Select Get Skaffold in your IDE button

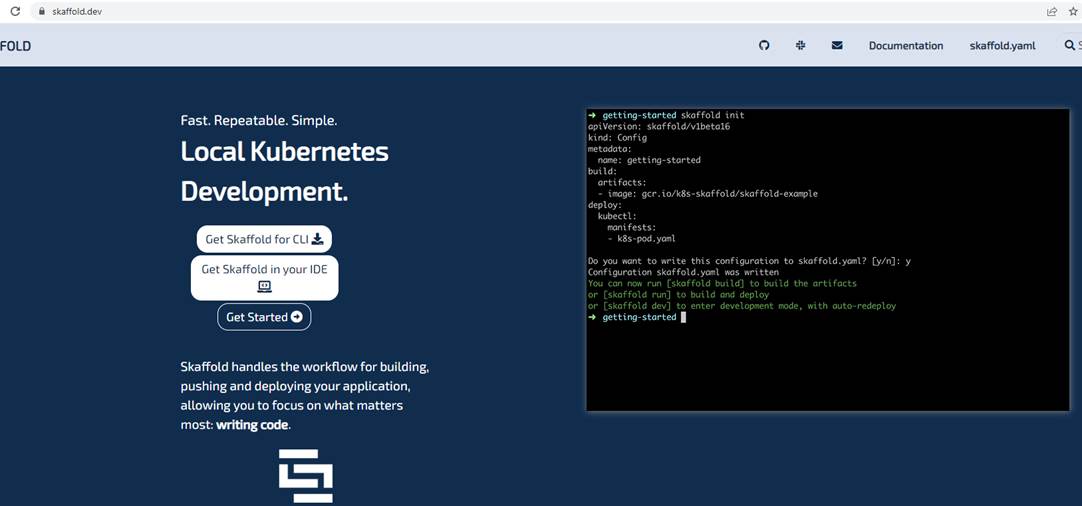coord(264,278)
